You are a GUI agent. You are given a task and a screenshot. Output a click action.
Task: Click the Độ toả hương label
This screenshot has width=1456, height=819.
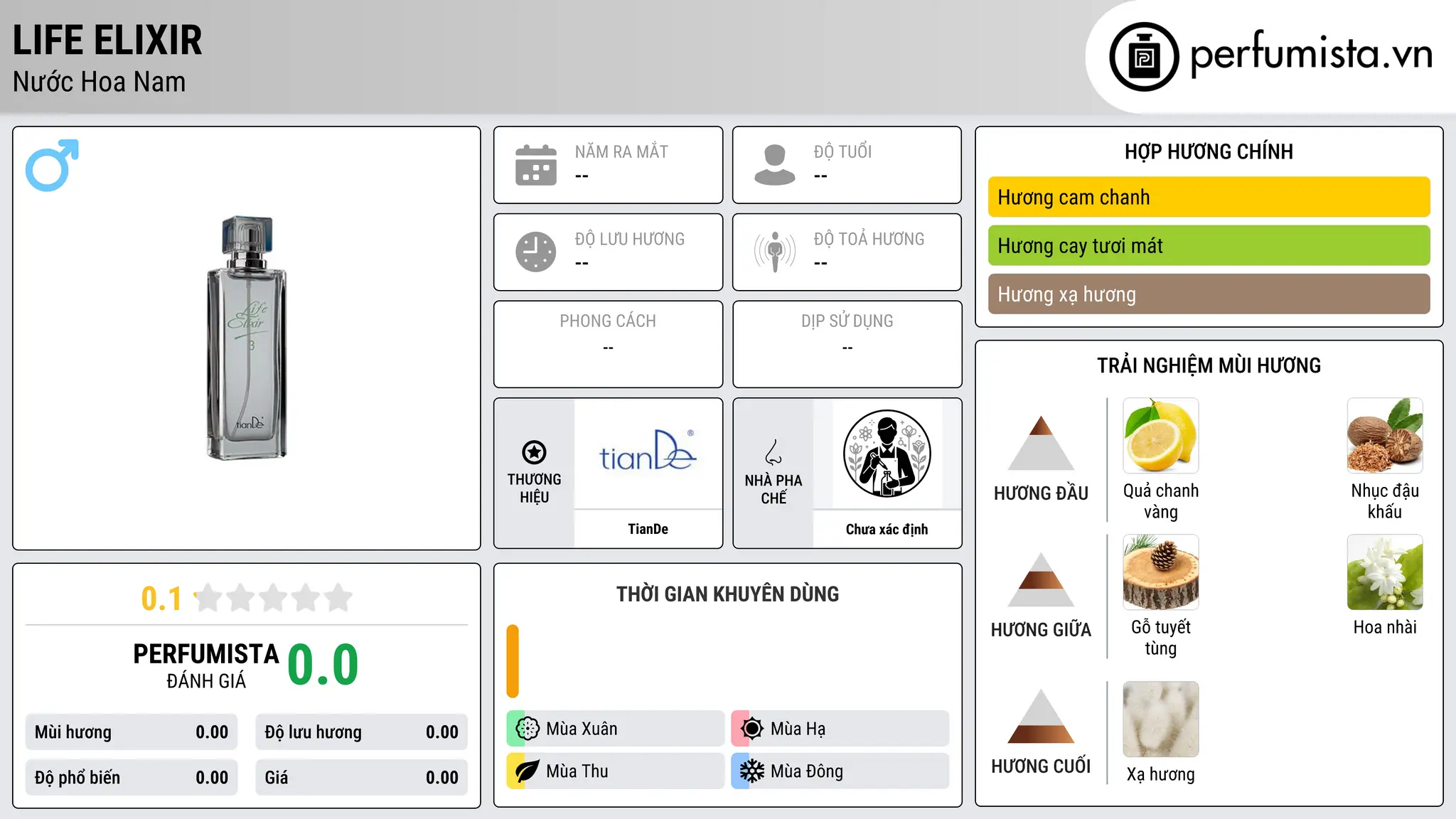point(869,239)
